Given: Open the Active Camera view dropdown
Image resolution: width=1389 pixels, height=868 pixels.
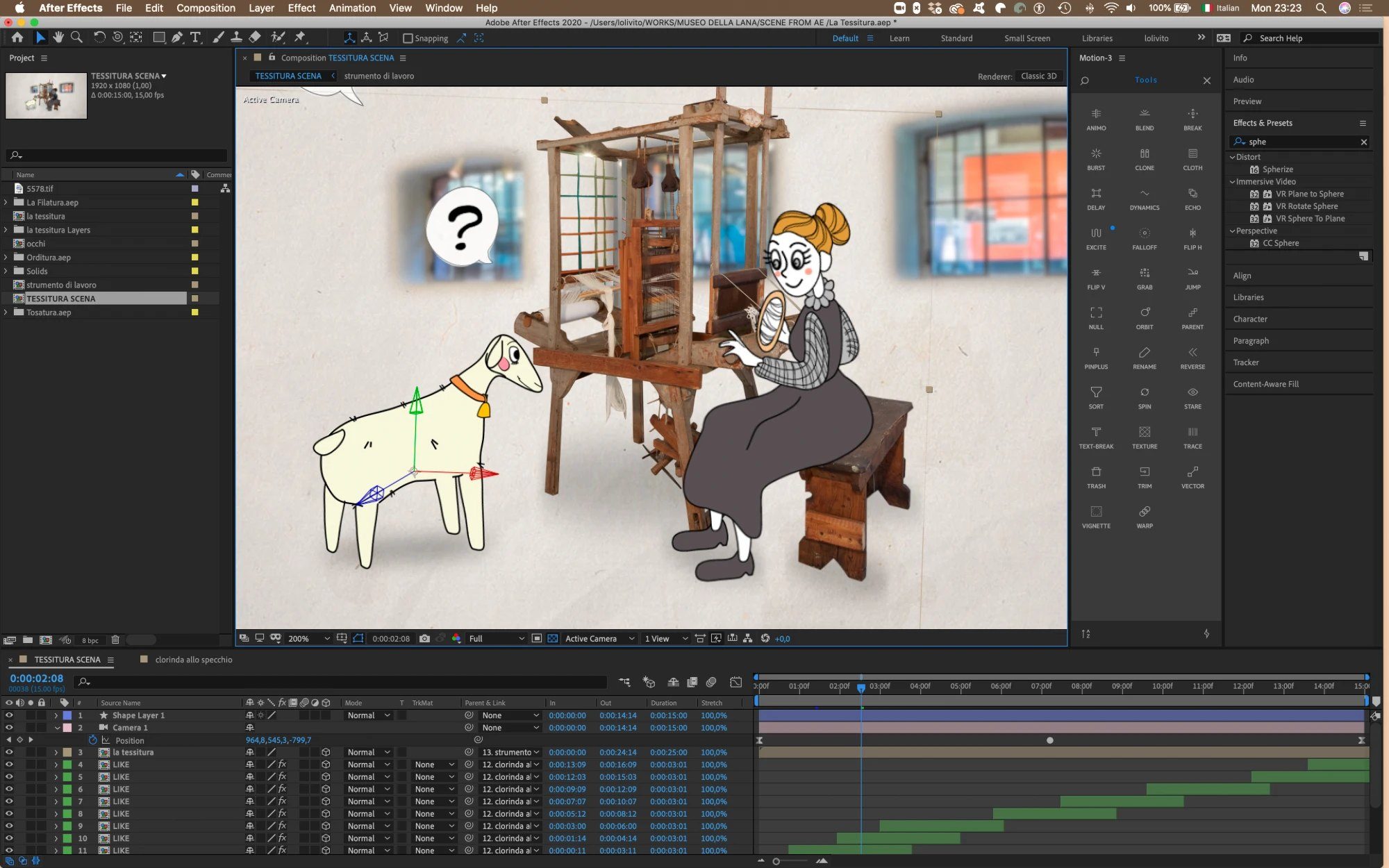Looking at the screenshot, I should (600, 638).
